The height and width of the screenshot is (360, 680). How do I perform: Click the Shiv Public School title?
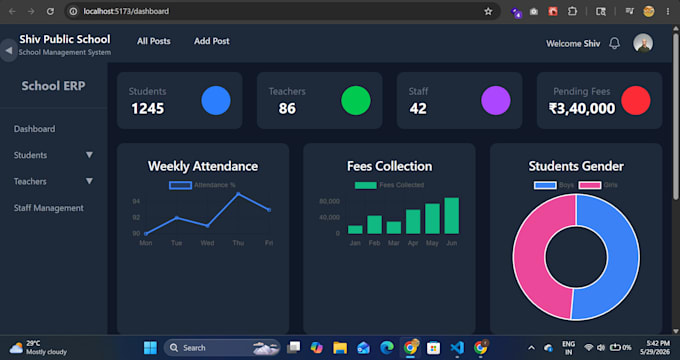click(65, 39)
